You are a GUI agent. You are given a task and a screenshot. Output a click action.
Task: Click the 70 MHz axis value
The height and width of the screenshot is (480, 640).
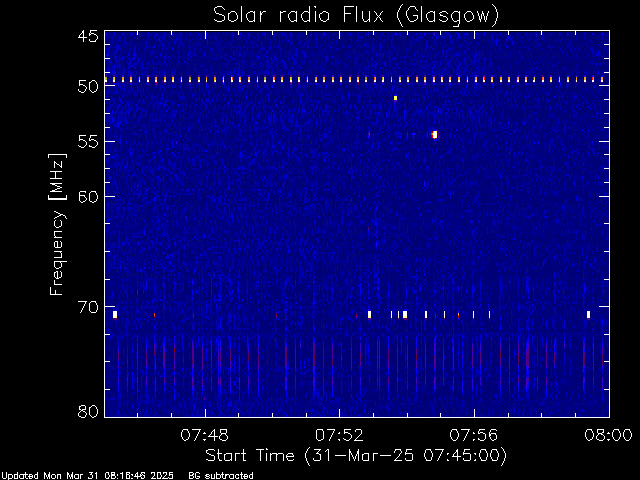[88, 307]
